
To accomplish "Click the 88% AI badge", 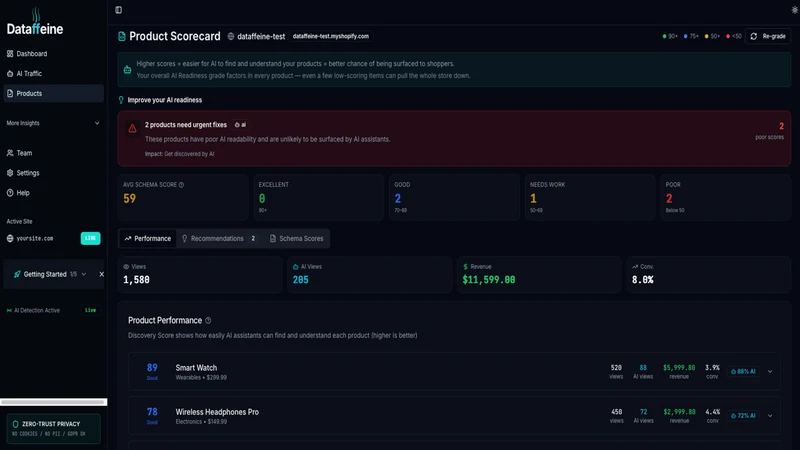I will [743, 371].
